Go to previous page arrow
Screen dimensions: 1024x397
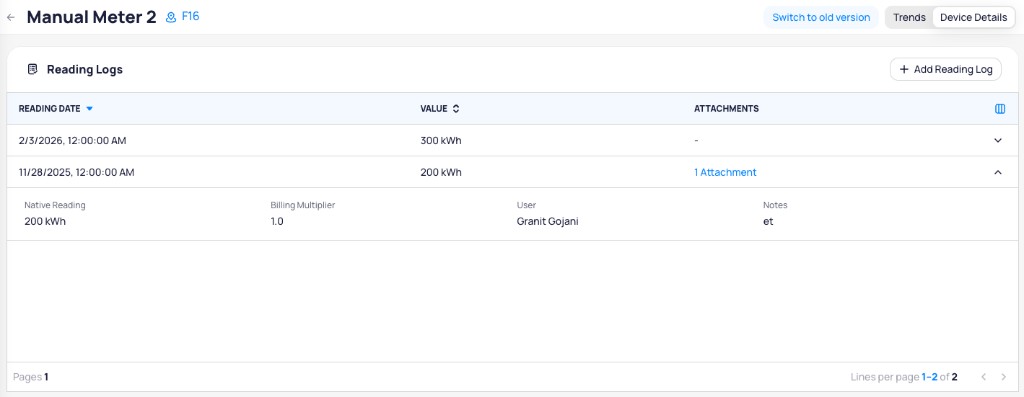tap(984, 377)
